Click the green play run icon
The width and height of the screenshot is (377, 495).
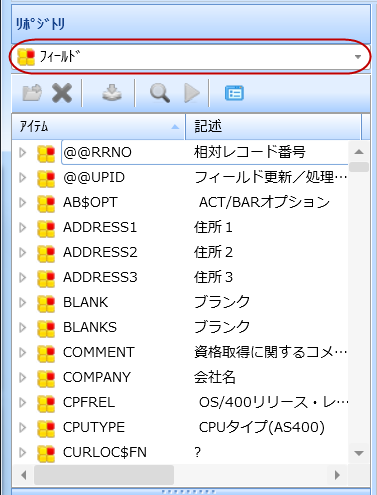coord(192,93)
